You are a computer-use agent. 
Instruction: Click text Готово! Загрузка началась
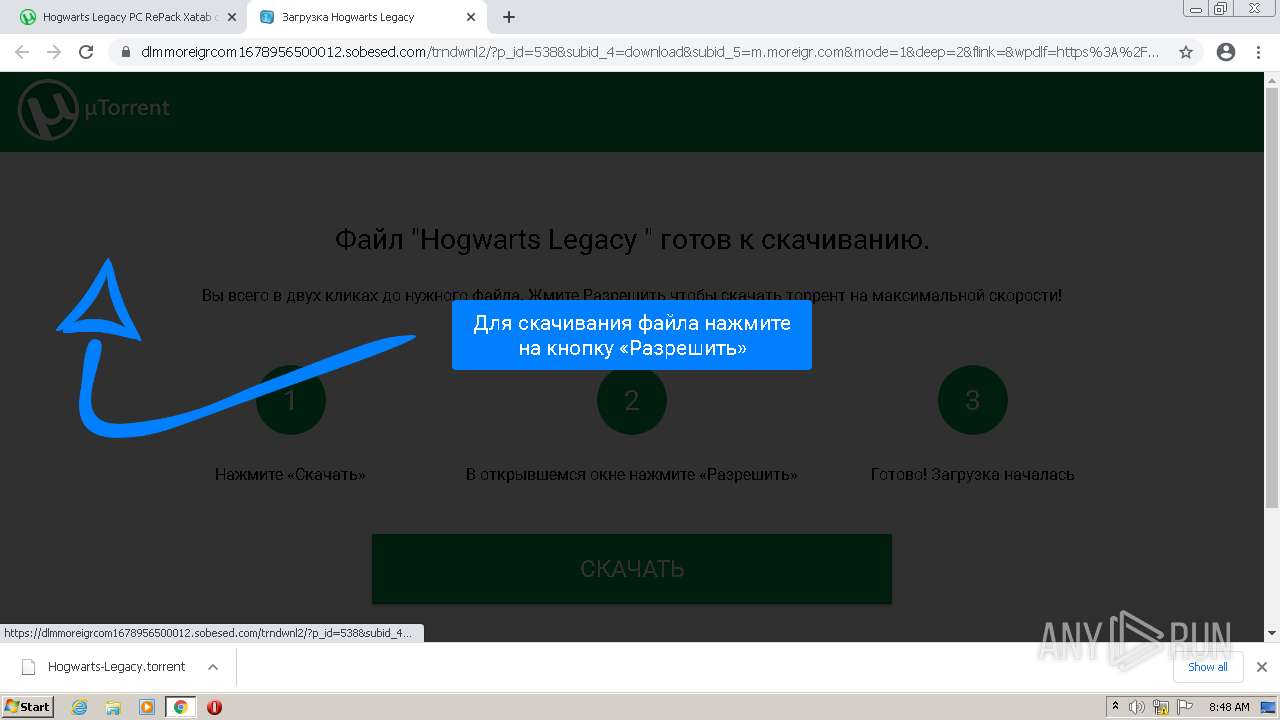click(x=972, y=474)
